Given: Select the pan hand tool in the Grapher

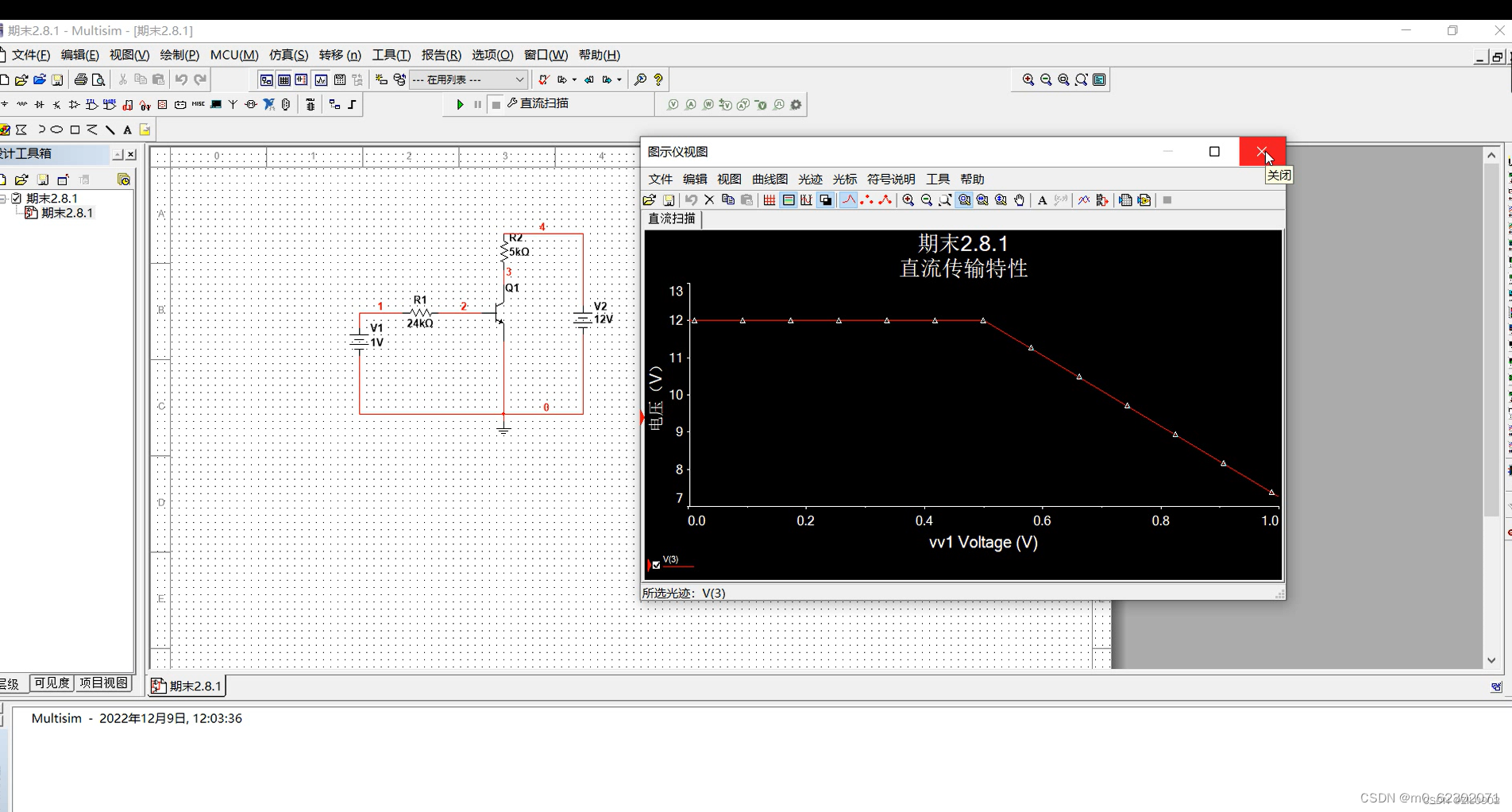Looking at the screenshot, I should click(1019, 200).
